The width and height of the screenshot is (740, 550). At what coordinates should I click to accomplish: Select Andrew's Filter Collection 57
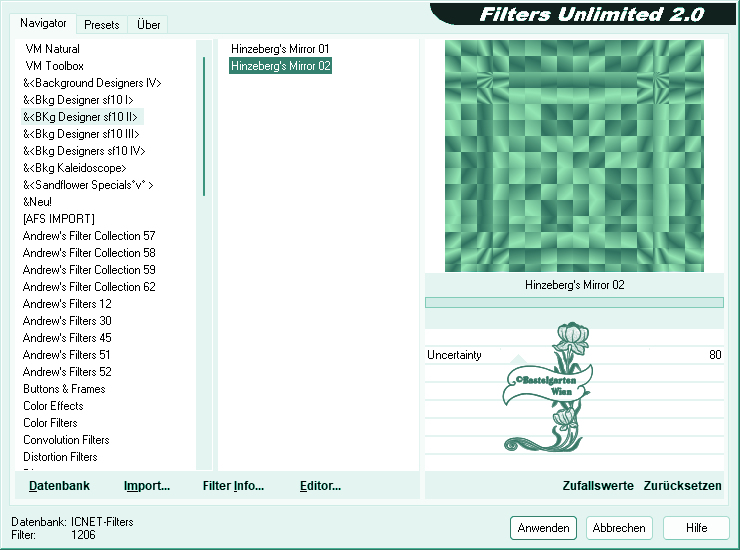point(89,236)
